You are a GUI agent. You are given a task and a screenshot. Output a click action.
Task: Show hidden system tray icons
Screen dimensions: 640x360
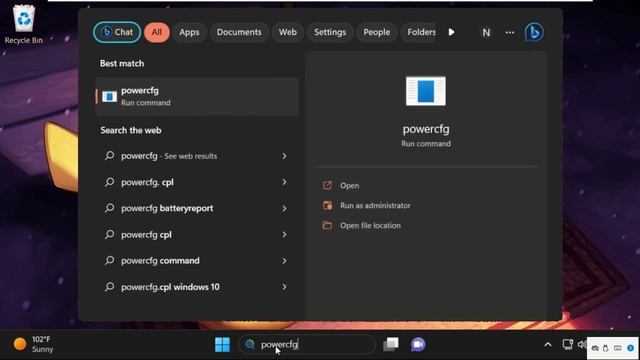coord(548,345)
